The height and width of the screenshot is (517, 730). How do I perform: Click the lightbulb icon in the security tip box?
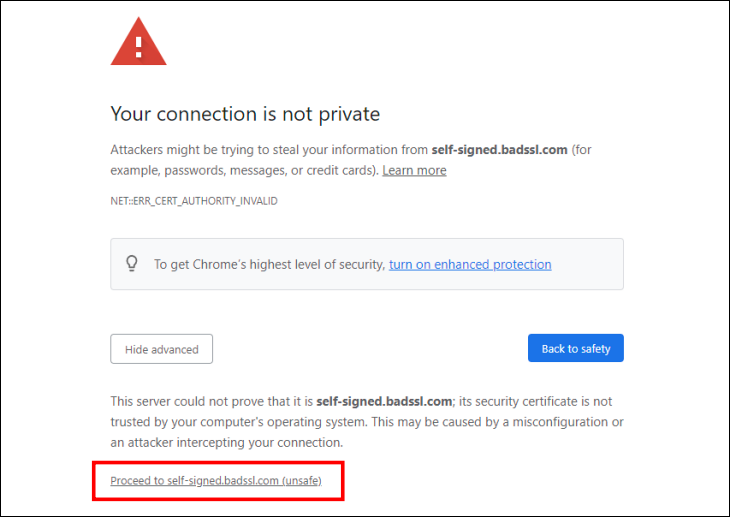[132, 264]
